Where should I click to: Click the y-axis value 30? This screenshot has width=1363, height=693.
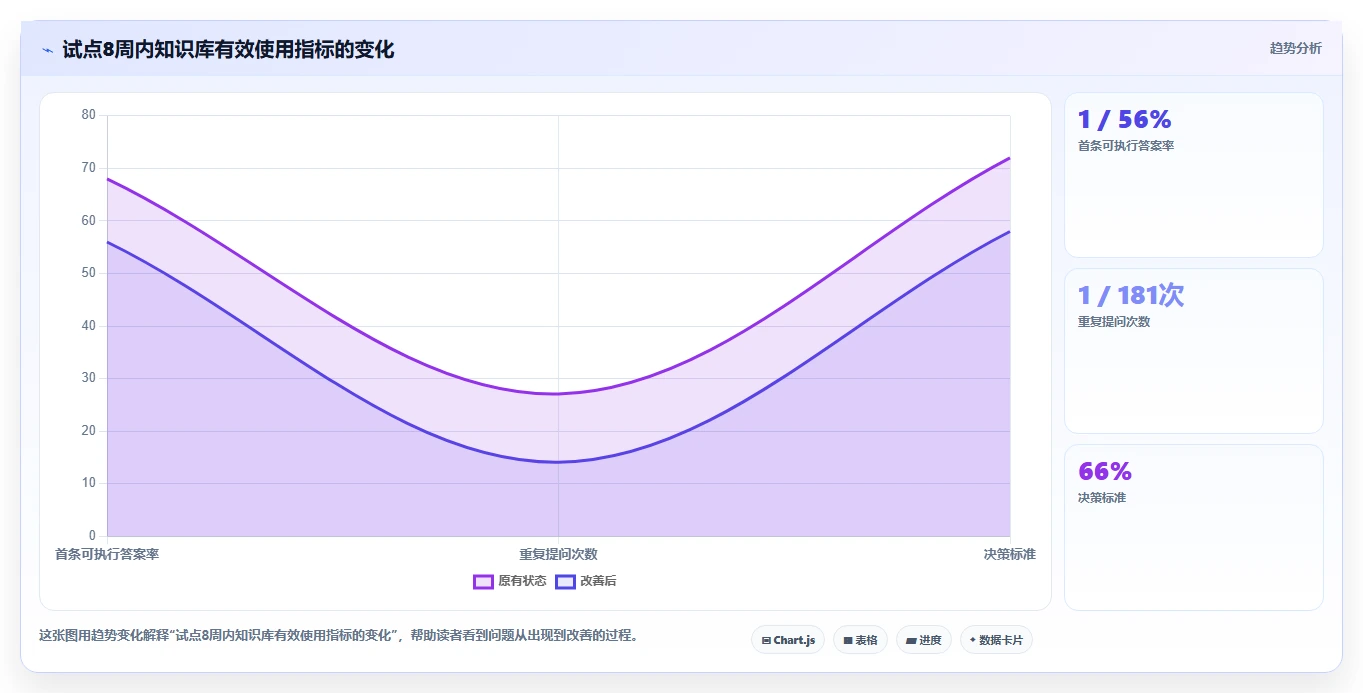click(x=89, y=378)
